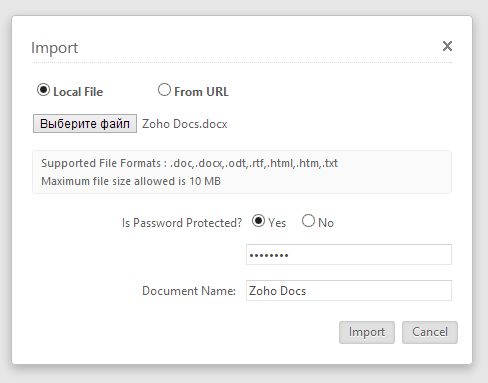Viewport: 488px width, 383px height.
Task: Choose No for password protected
Action: click(x=308, y=221)
